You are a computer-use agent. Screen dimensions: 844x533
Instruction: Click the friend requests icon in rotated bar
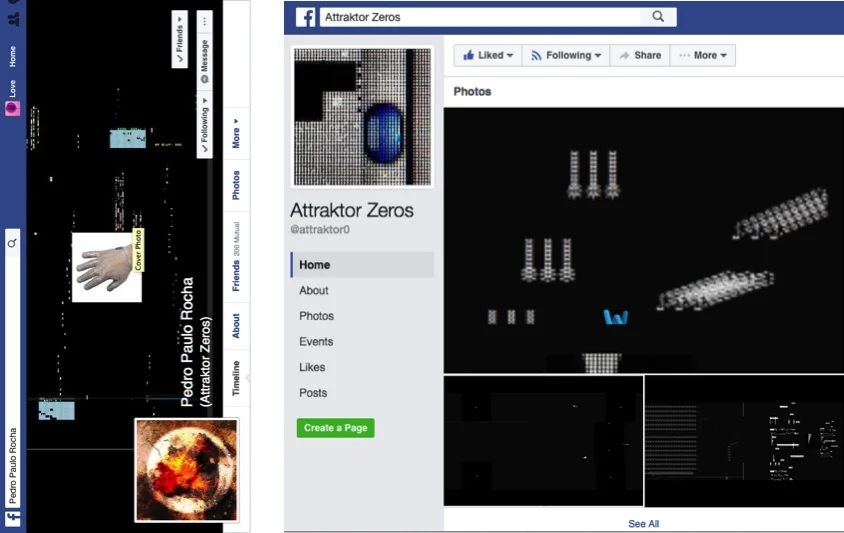[x=13, y=20]
